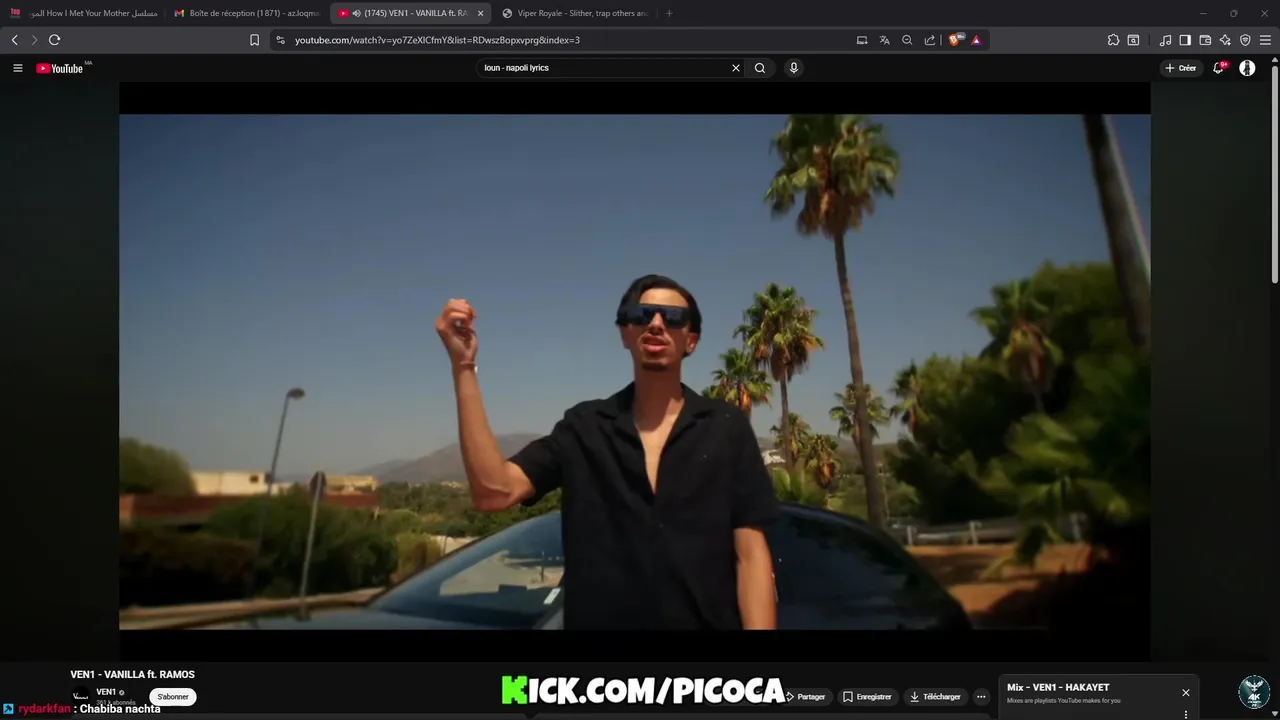Switch to How I Met Your Mother tab
Image resolution: width=1280 pixels, height=720 pixels.
84,13
